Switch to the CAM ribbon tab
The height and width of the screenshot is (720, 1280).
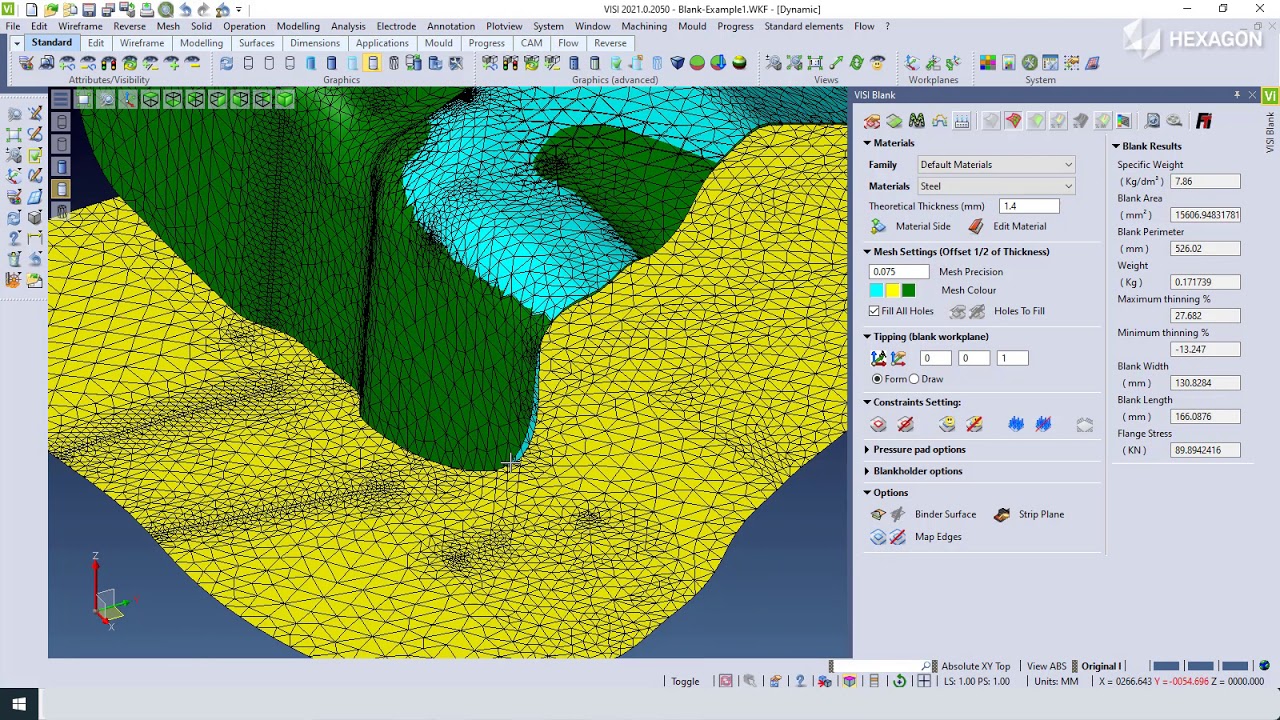click(x=531, y=43)
